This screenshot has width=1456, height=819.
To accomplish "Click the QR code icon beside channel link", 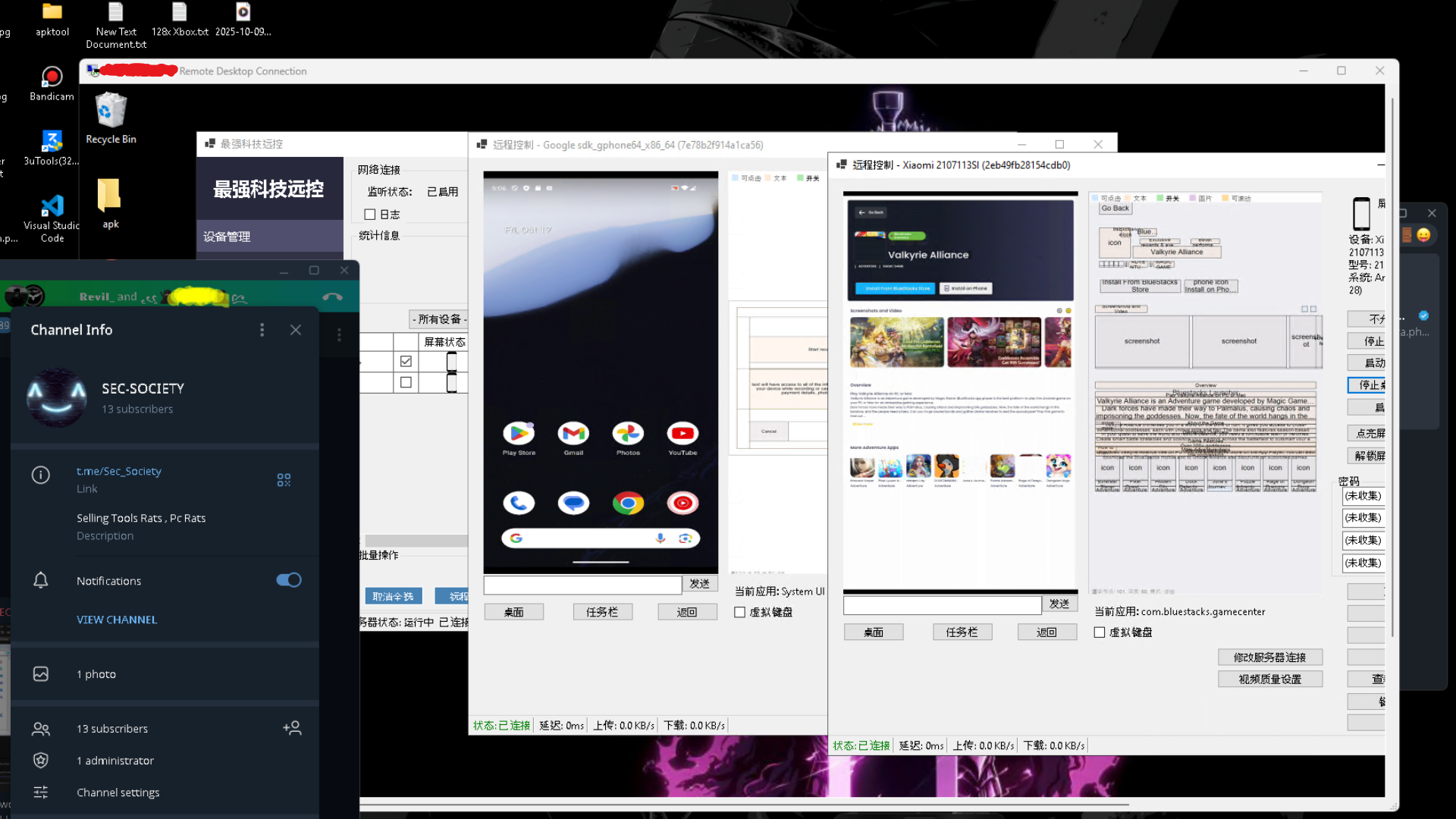I will point(284,480).
